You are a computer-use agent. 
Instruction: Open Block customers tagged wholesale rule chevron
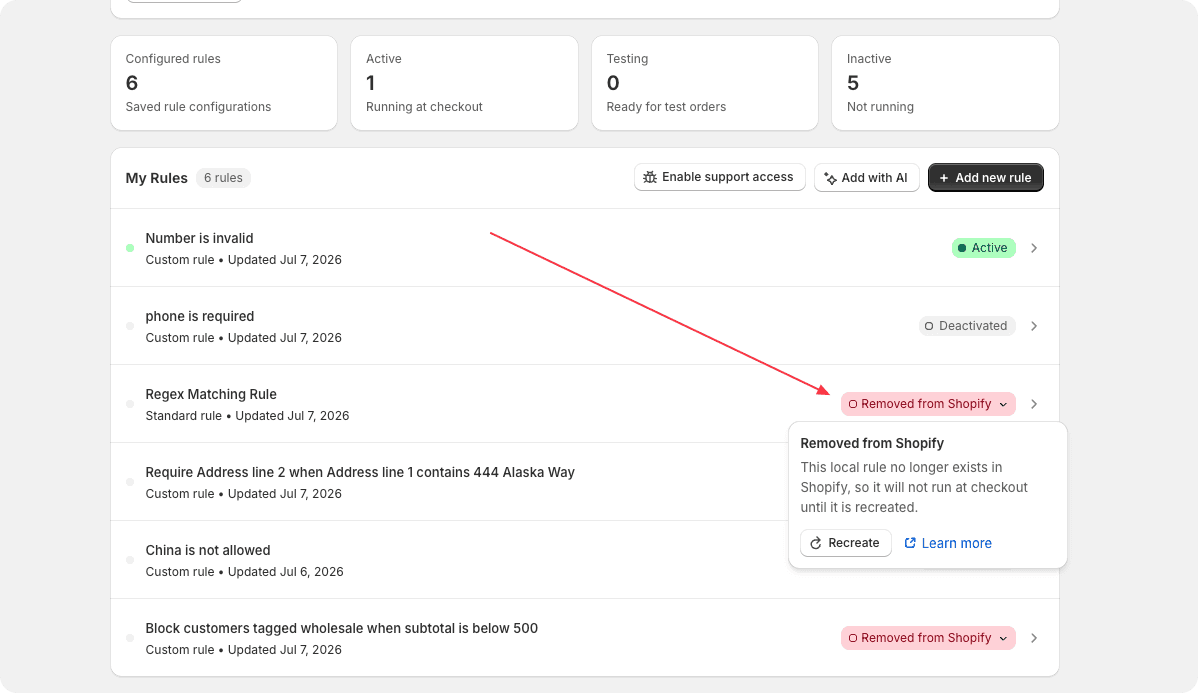(x=1034, y=638)
